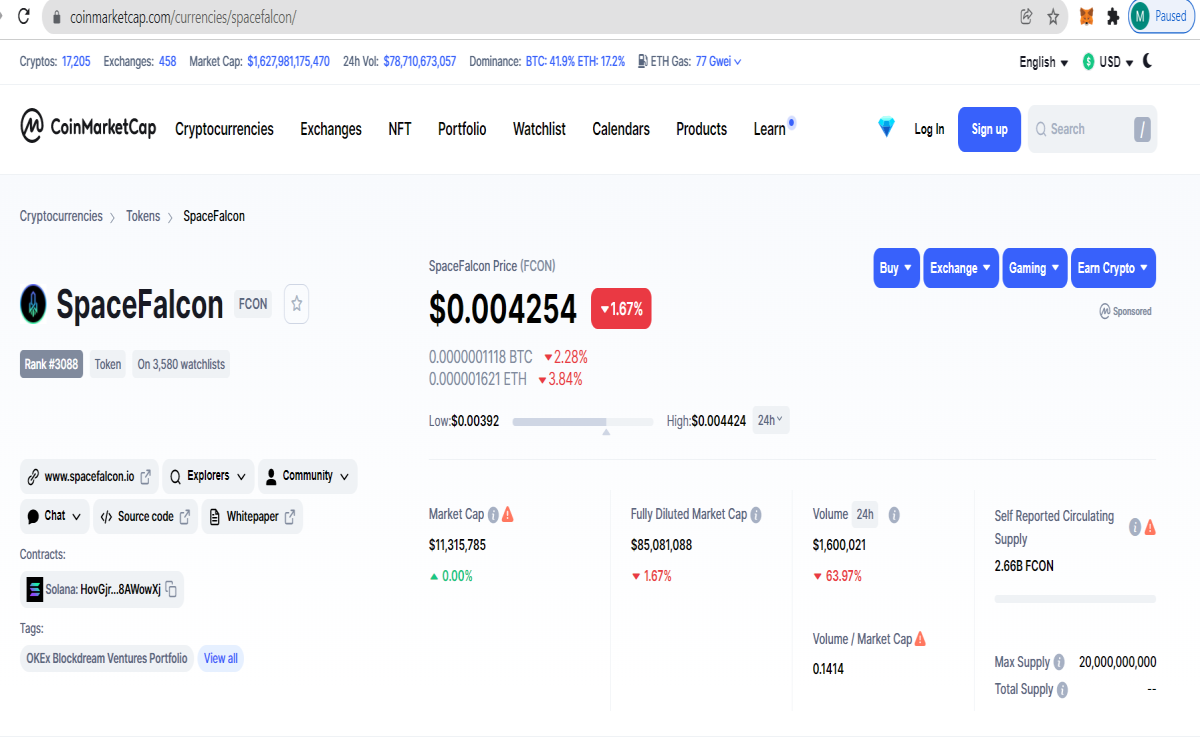Screen dimensions: 1200x744
Task: Open the Calendars menu
Action: click(621, 129)
